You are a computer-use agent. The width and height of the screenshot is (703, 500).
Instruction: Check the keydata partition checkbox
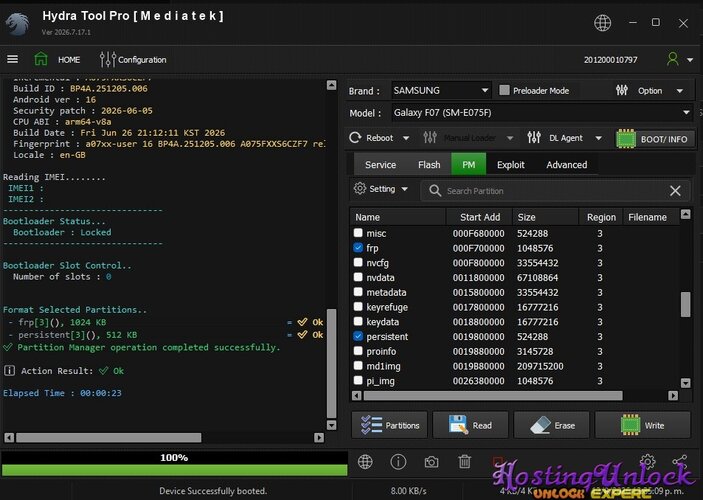tap(358, 321)
